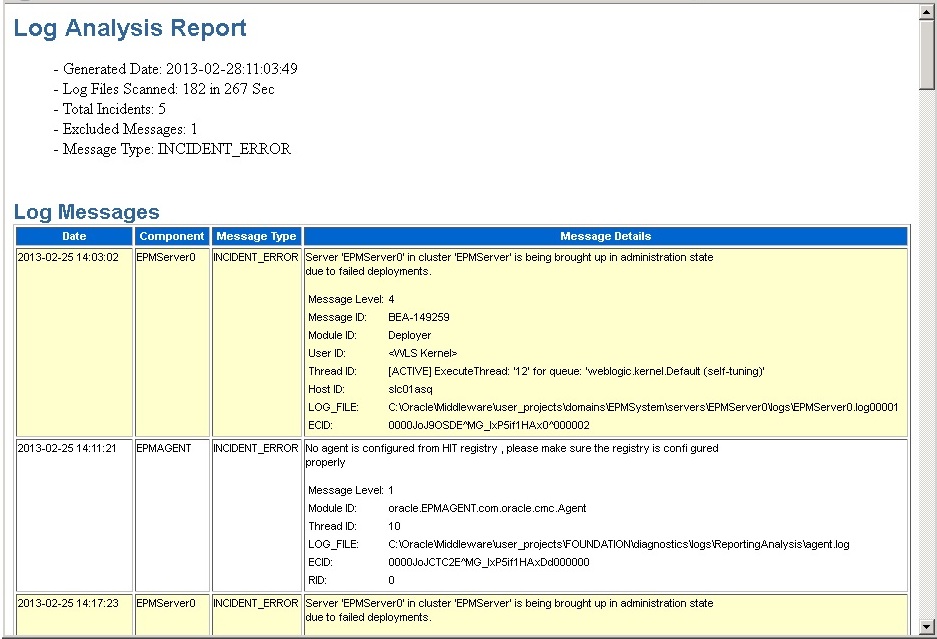Click the ExecuteThread '12' Thread ID value

[x=576, y=371]
